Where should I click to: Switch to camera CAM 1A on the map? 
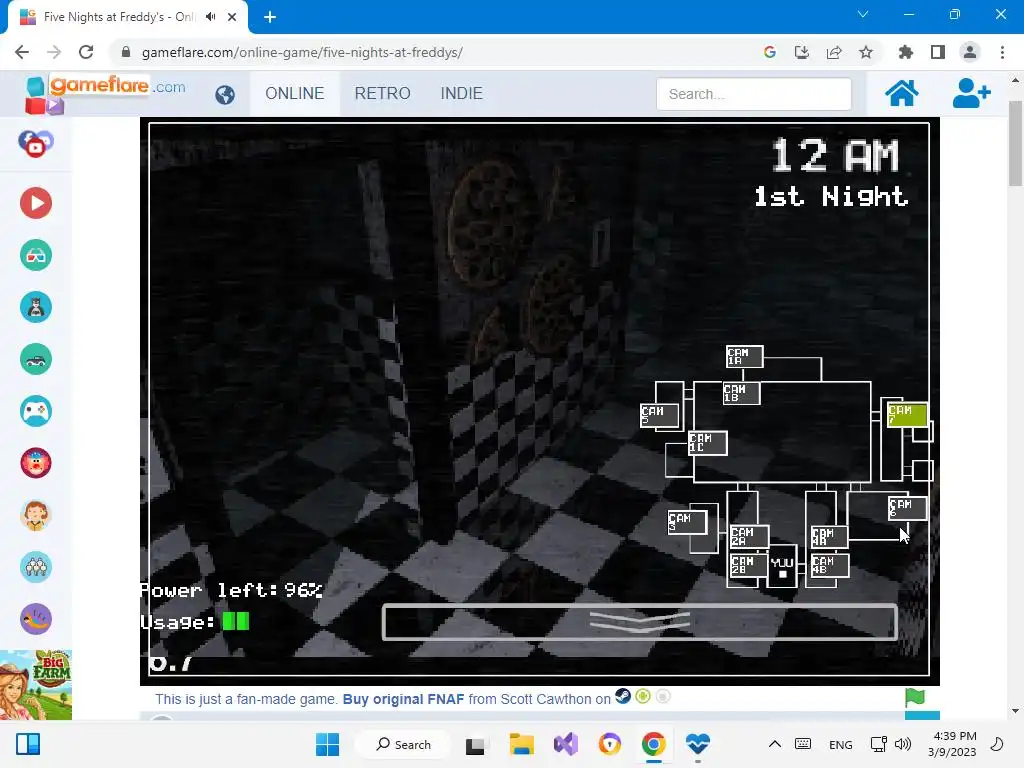pos(744,357)
